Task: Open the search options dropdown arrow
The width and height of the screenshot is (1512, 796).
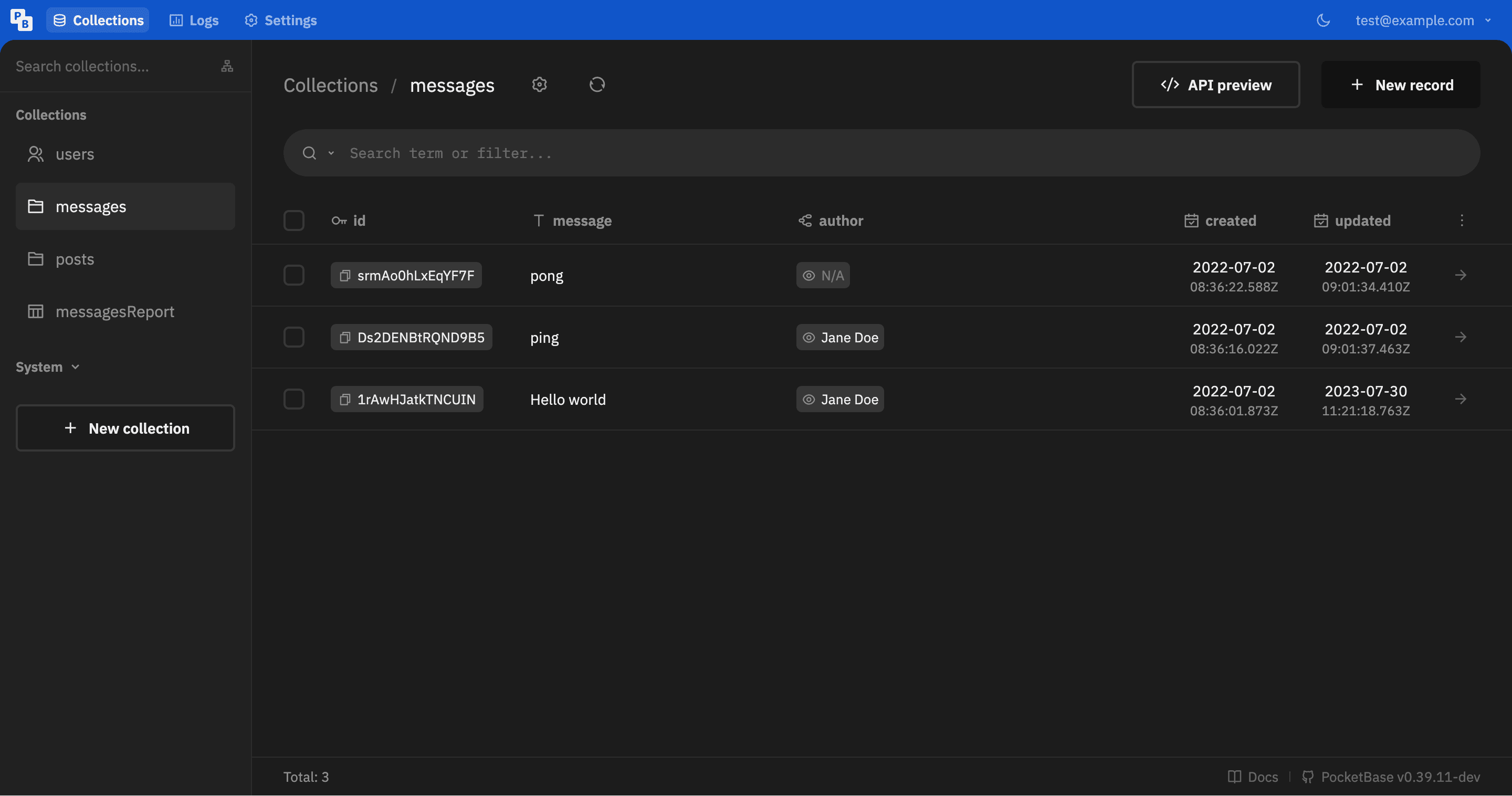Action: coord(331,153)
